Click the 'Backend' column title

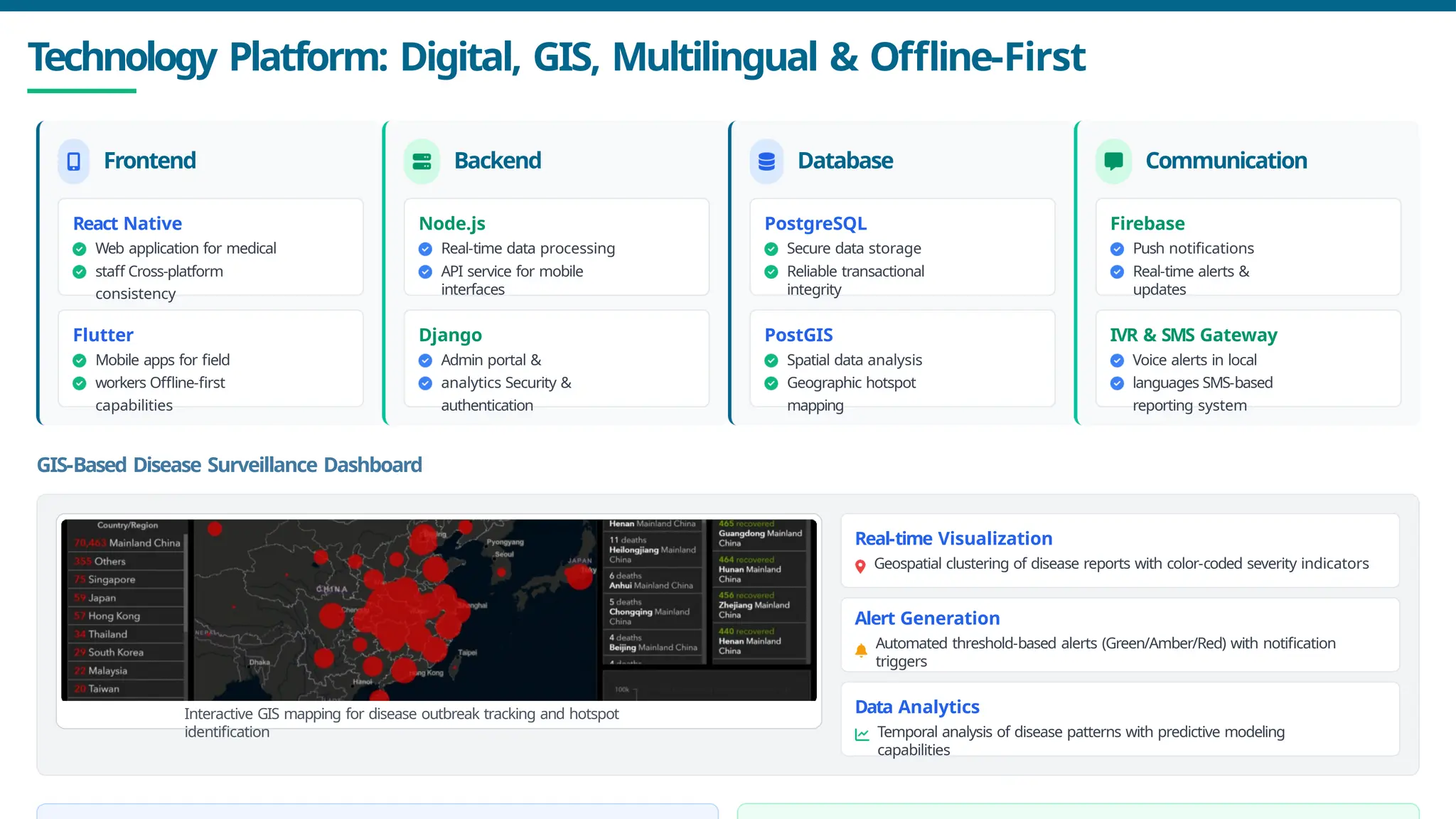498,161
